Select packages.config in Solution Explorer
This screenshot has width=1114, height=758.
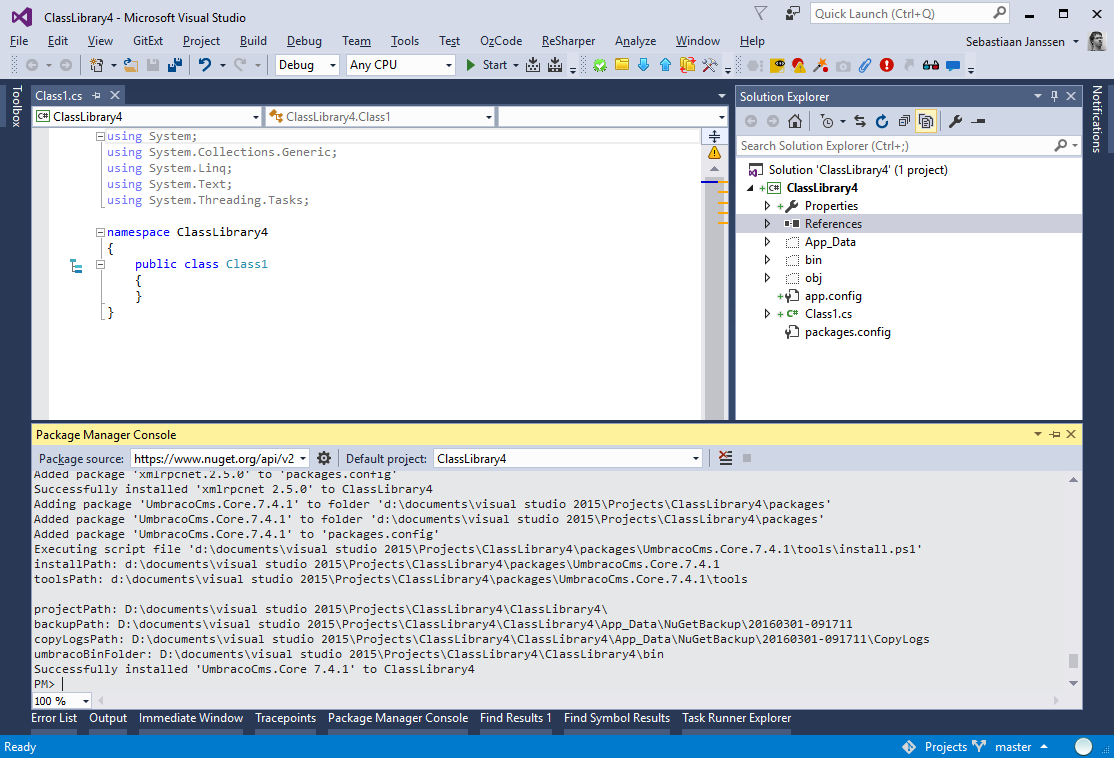coord(848,332)
